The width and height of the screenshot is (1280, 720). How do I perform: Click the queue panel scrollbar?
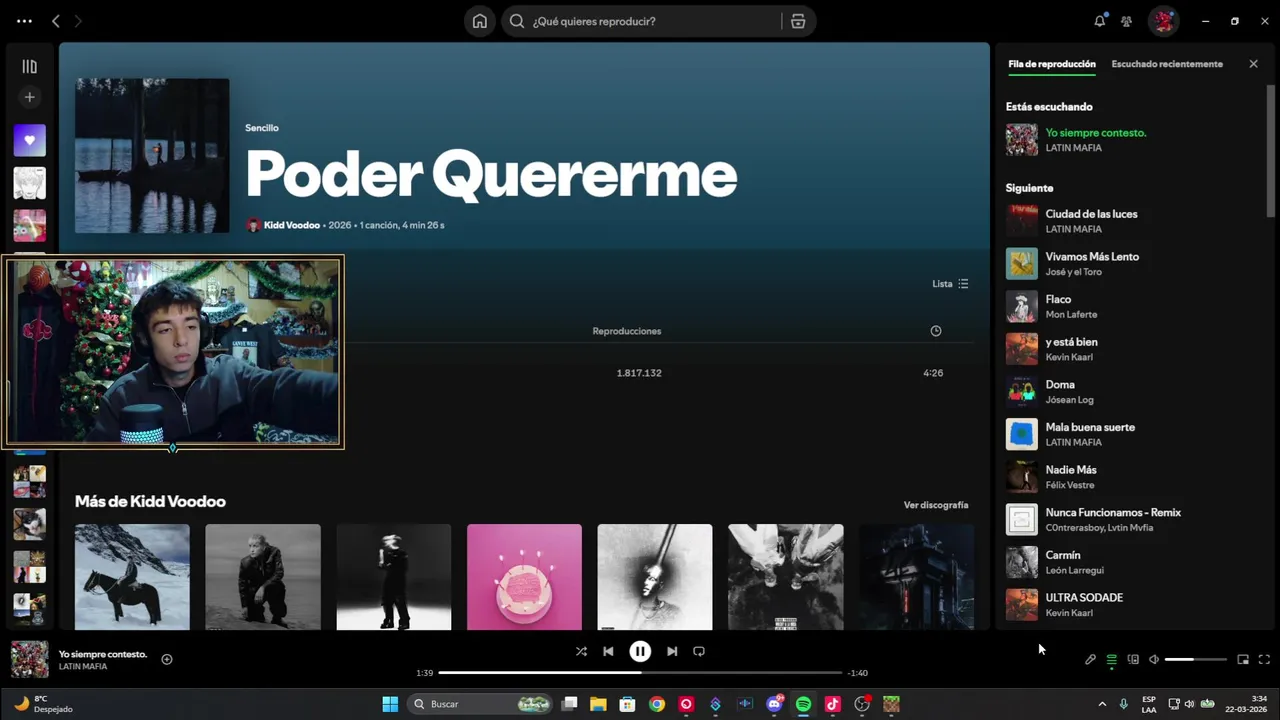pyautogui.click(x=1271, y=150)
